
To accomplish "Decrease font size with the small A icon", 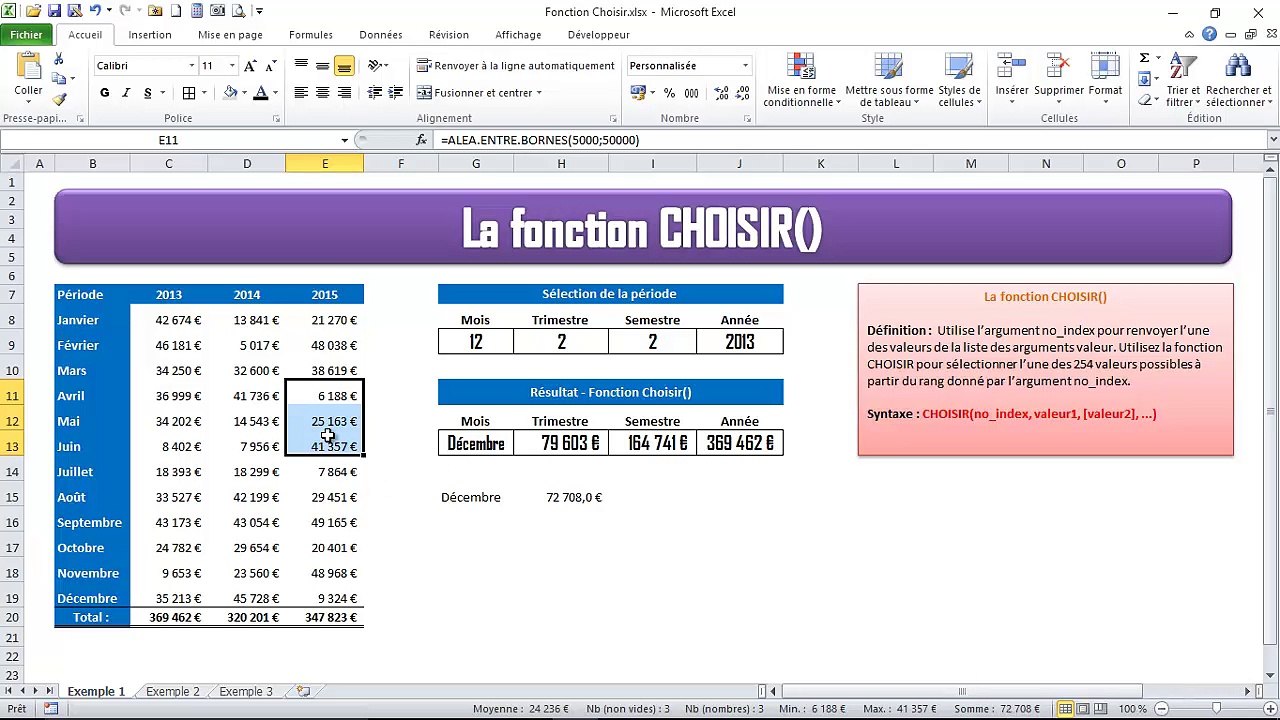I will coord(271,66).
